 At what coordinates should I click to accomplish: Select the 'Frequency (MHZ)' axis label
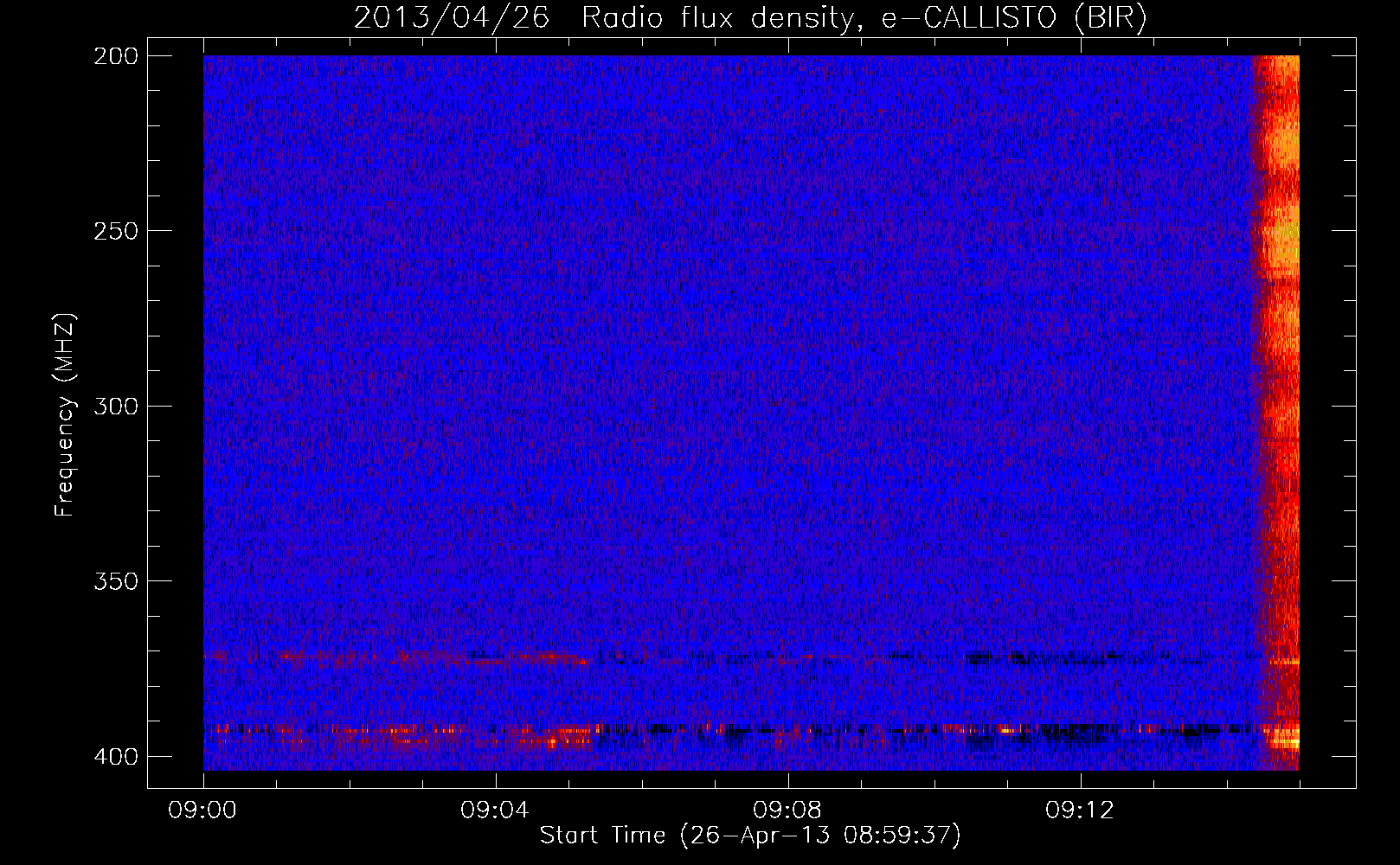click(x=65, y=415)
